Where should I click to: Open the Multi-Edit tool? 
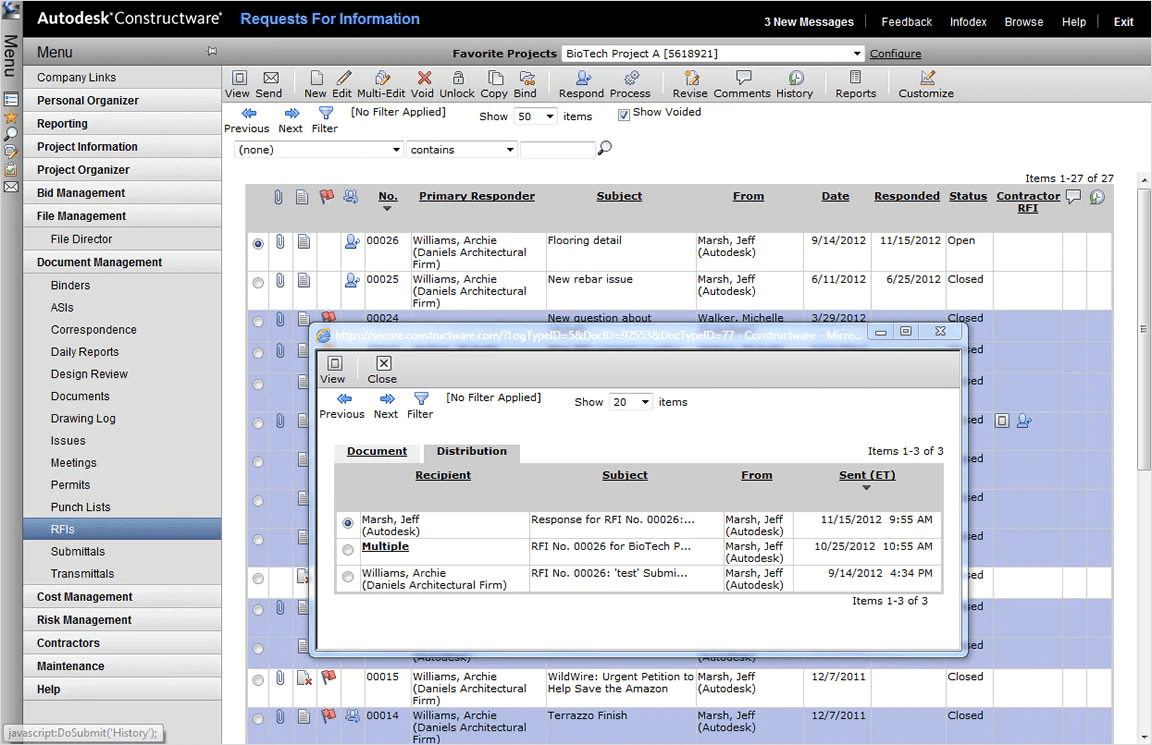click(381, 78)
